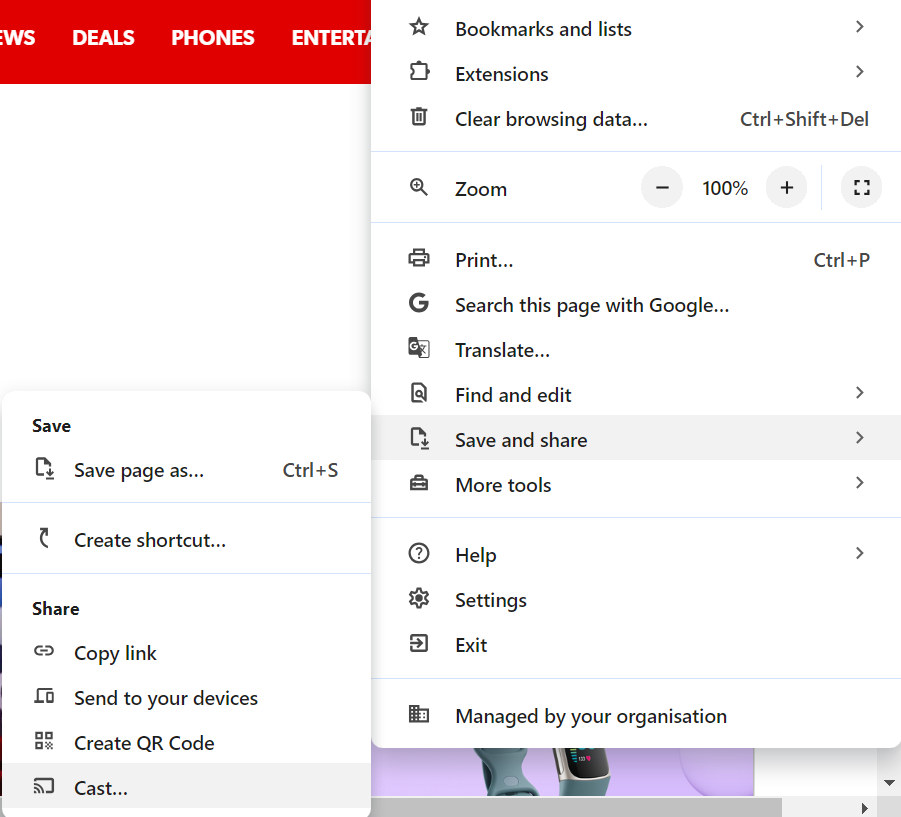Choose Send to your devices
Viewport: 901px width, 817px height.
[187, 697]
